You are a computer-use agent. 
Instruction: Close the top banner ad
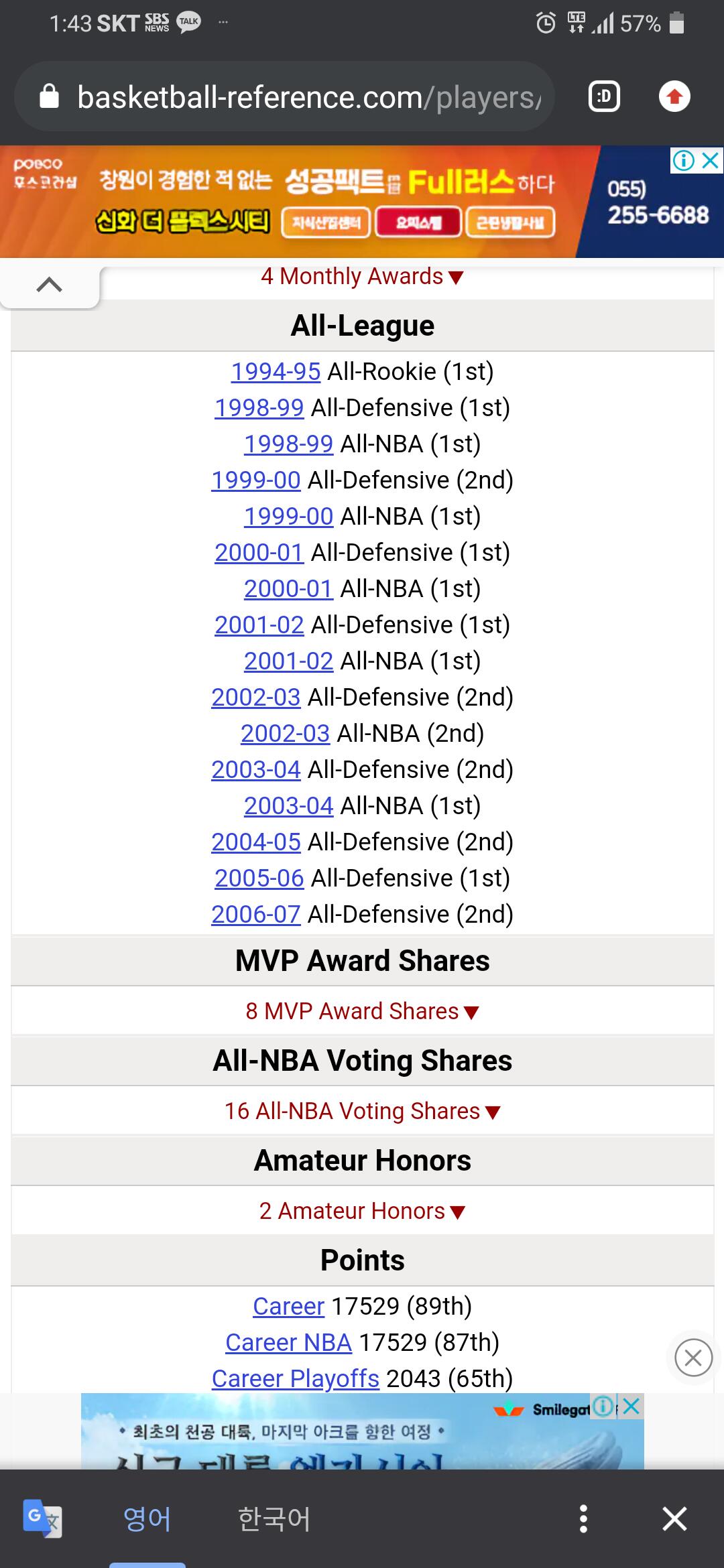click(710, 161)
